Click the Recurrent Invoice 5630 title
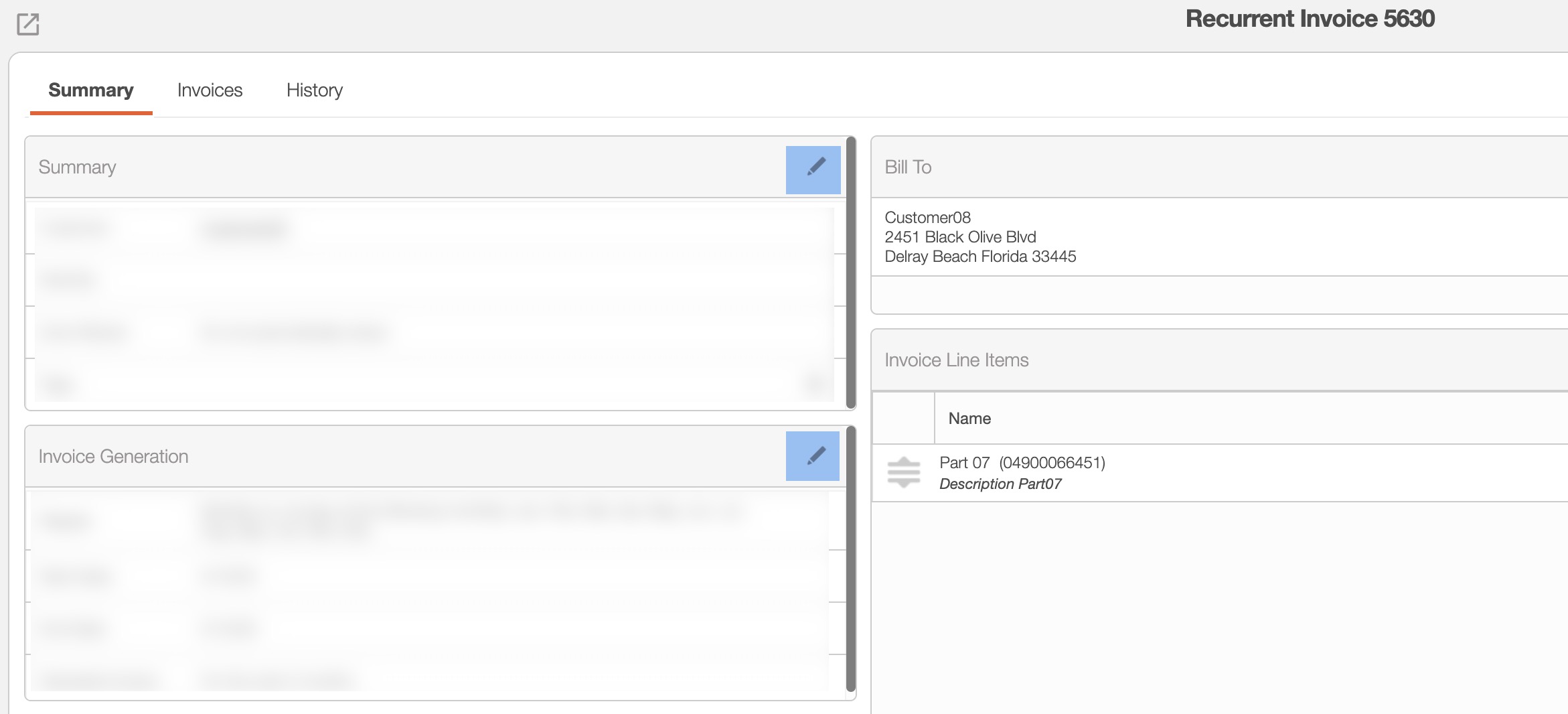The width and height of the screenshot is (1568, 714). click(1310, 19)
